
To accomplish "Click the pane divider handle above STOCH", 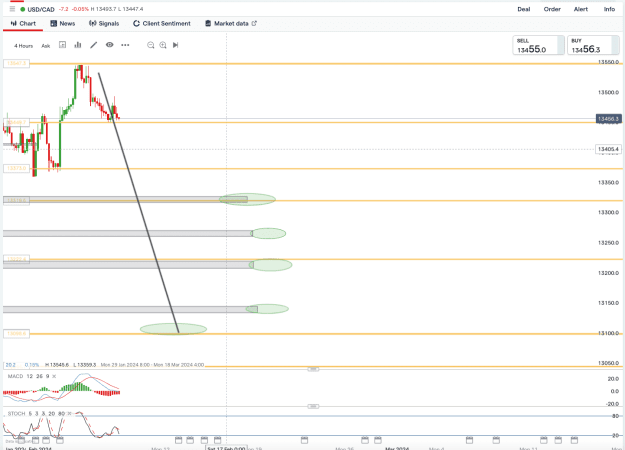I will [x=313, y=407].
